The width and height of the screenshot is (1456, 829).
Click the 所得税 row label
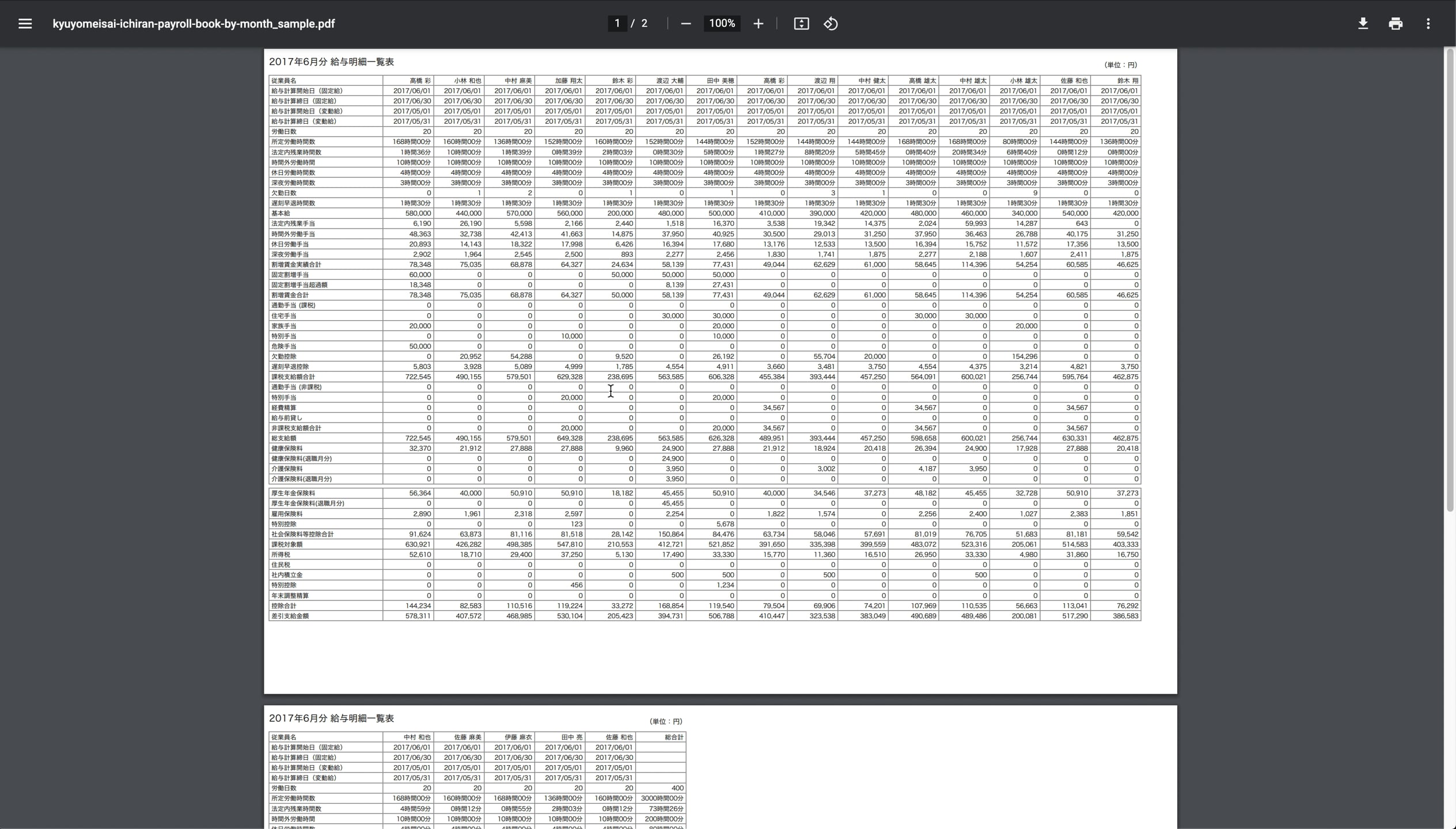[x=281, y=555]
